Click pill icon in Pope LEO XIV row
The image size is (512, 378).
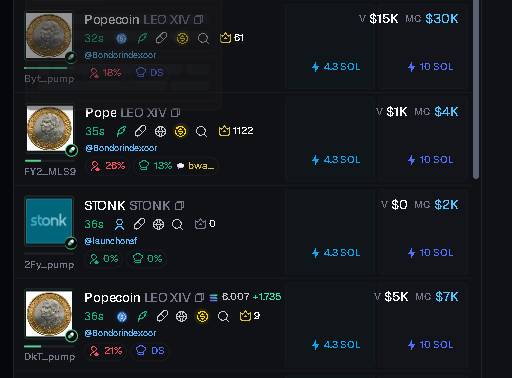click(140, 131)
